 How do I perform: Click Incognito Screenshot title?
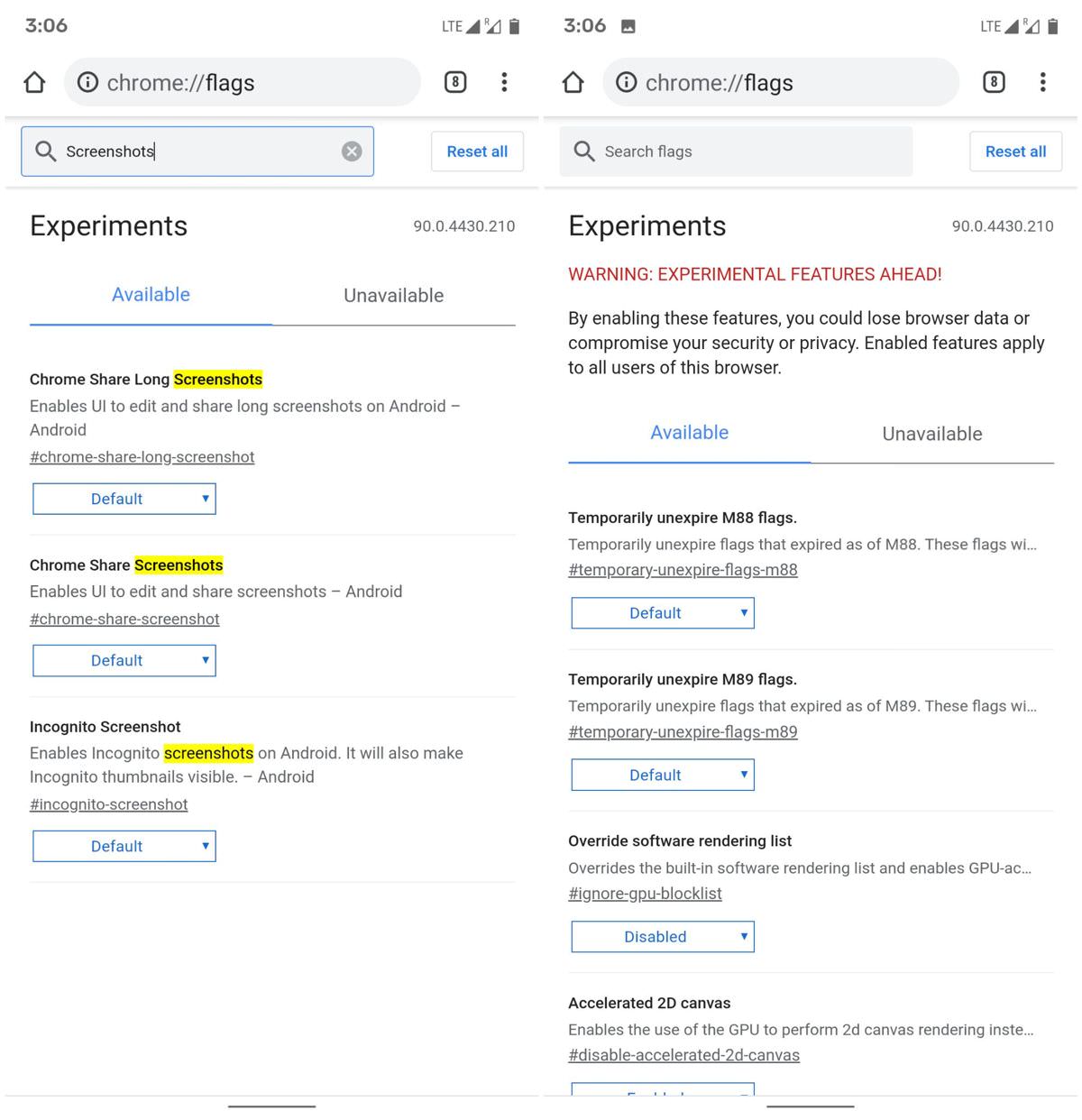105,727
